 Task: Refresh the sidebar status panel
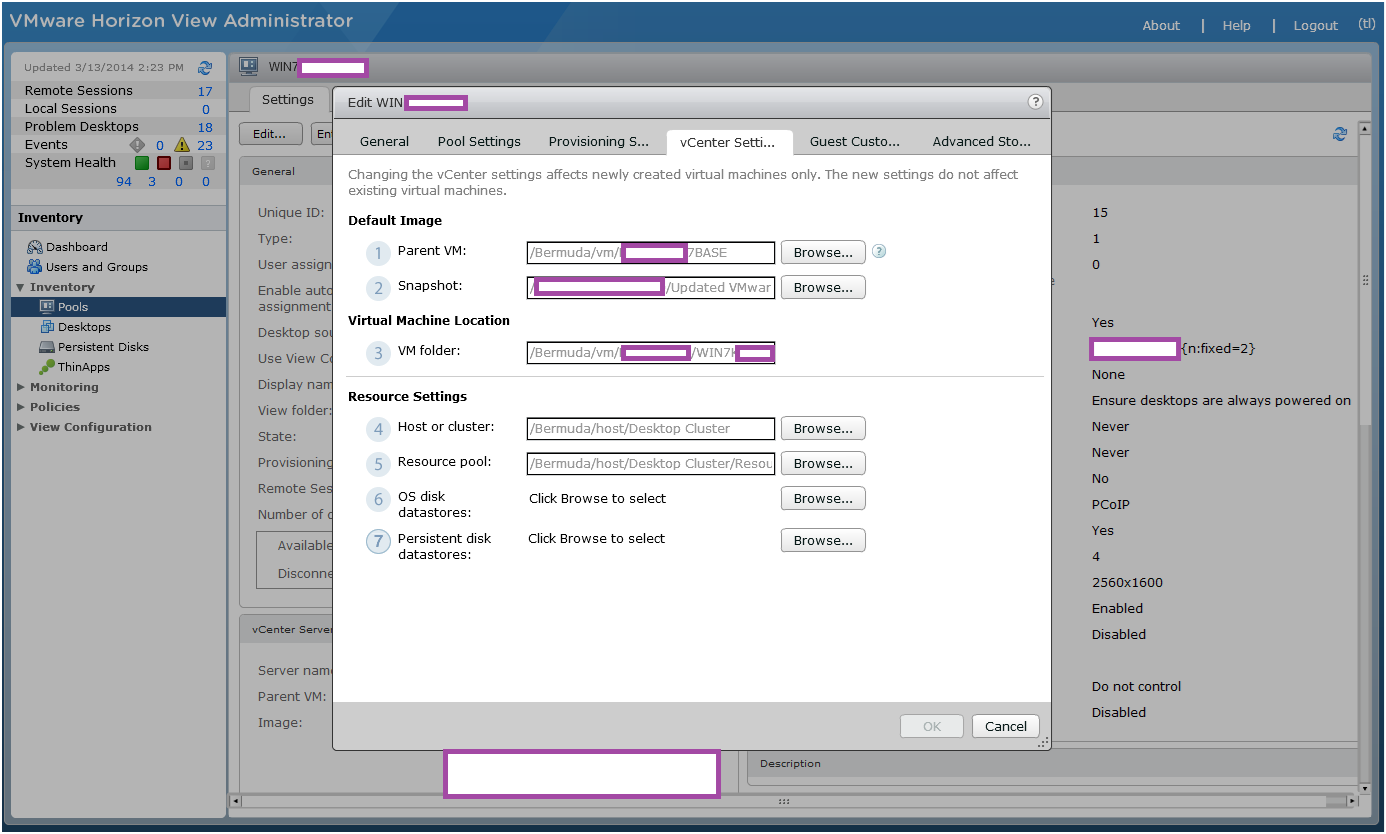click(x=205, y=68)
